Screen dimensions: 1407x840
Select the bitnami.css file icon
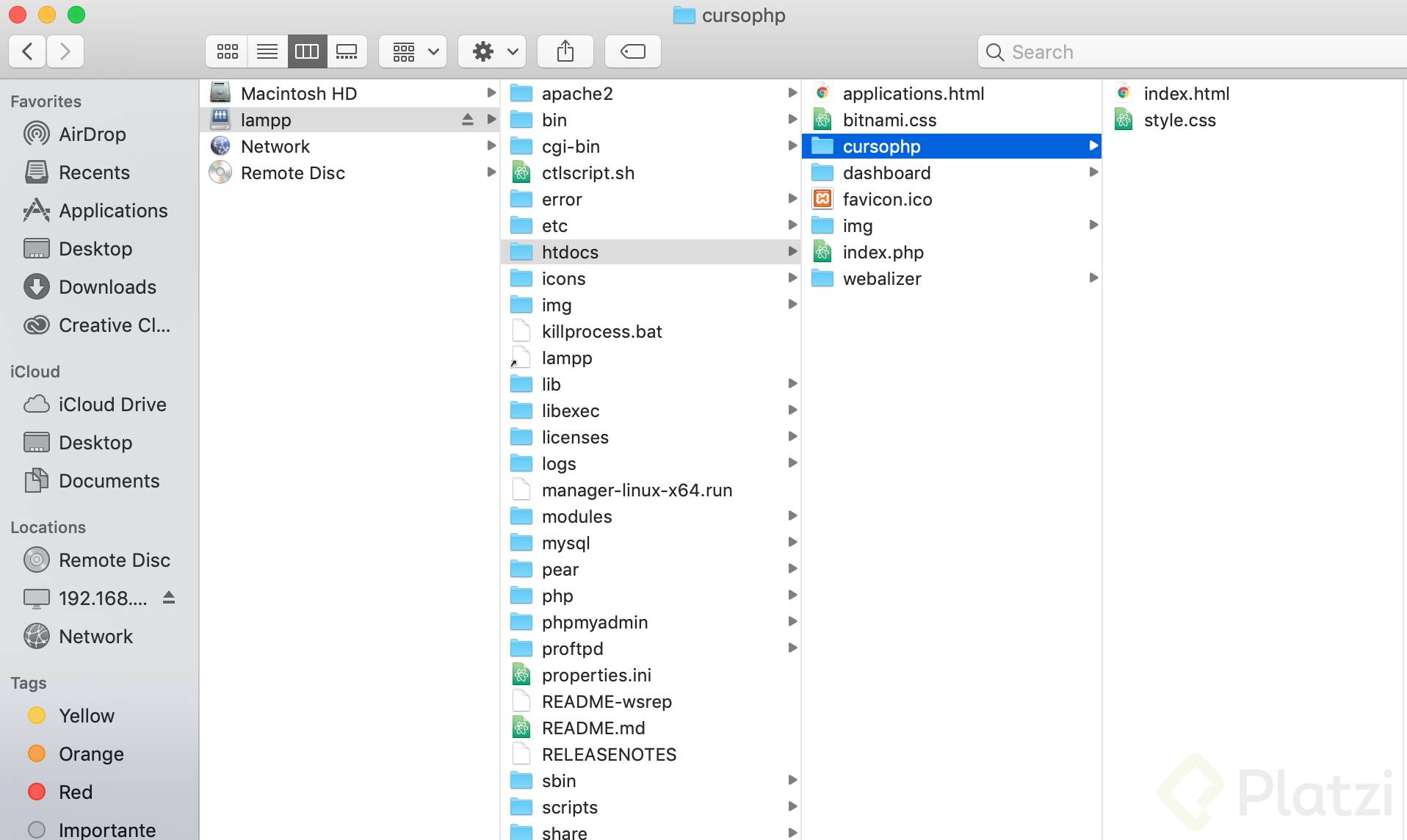pyautogui.click(x=822, y=120)
